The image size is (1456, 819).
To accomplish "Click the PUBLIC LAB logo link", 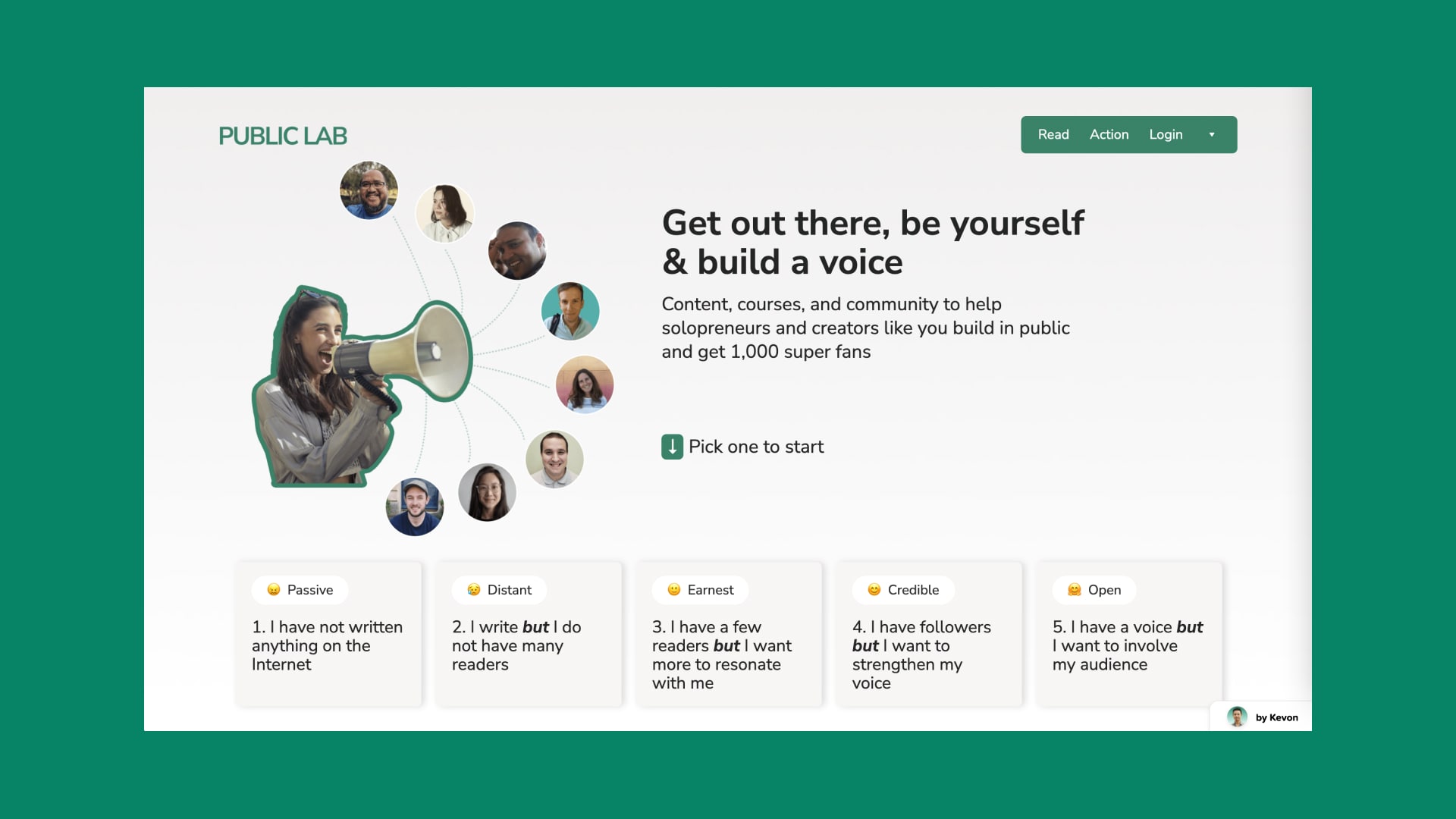I will click(282, 134).
